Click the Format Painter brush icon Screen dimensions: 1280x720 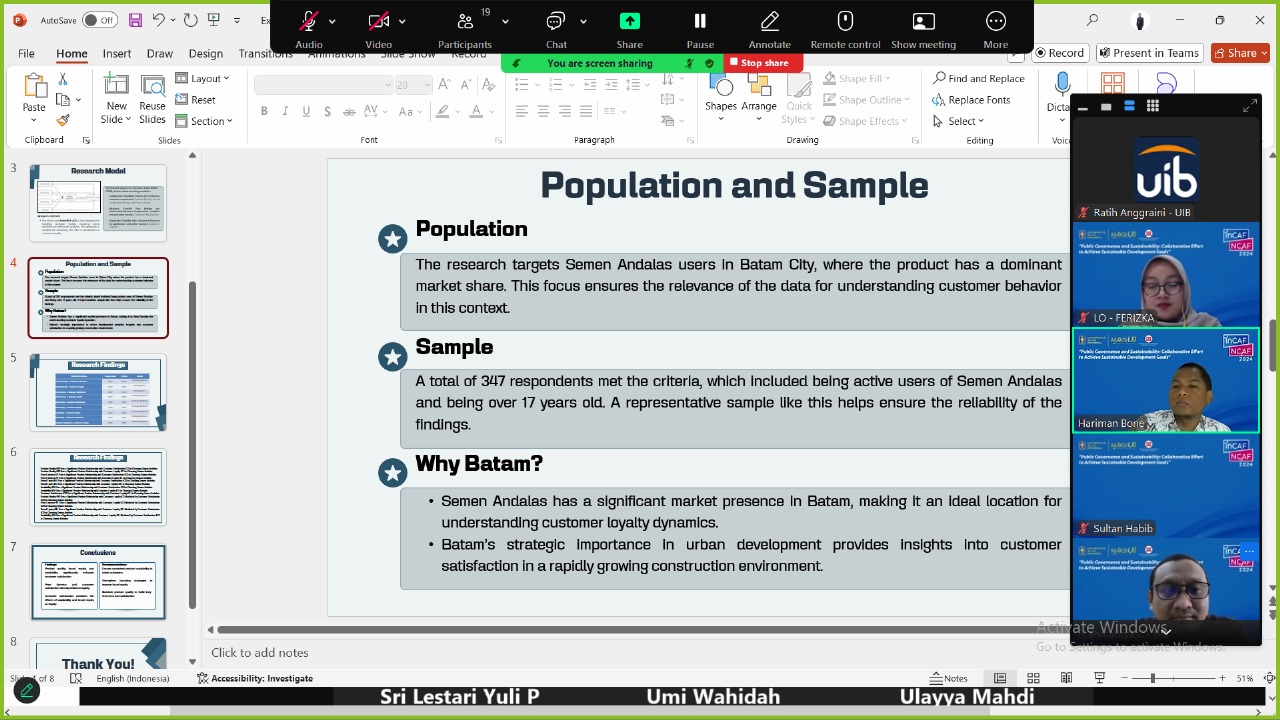pos(63,120)
